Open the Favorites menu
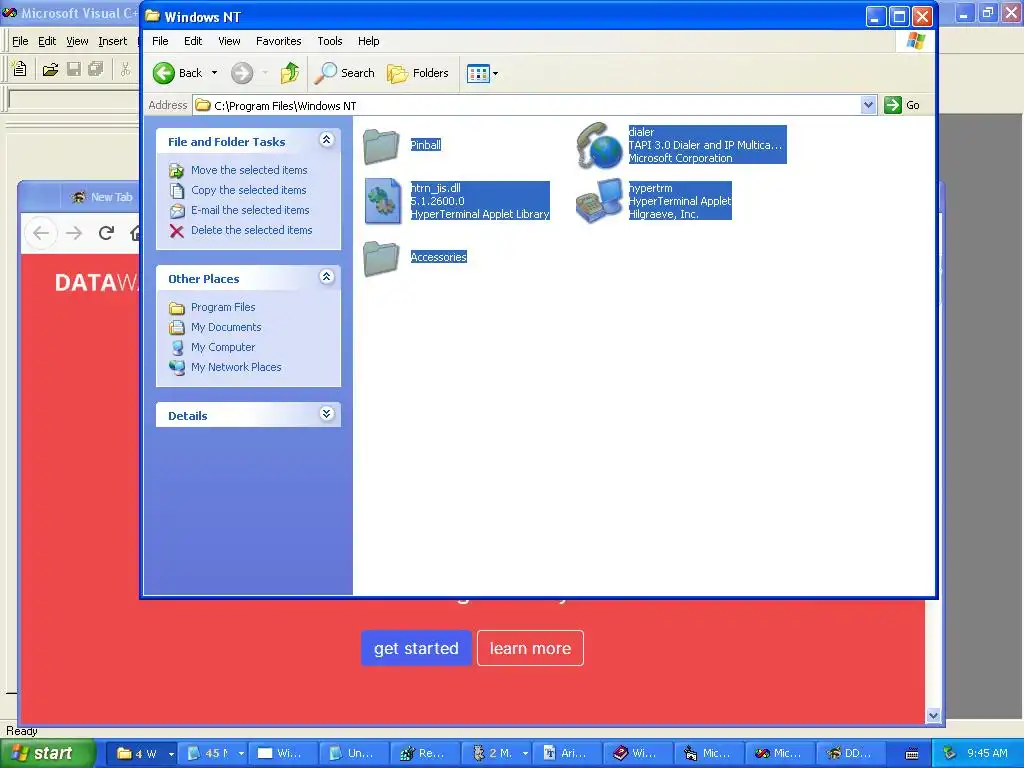Screen dimensions: 1024x768 pyautogui.click(x=278, y=41)
